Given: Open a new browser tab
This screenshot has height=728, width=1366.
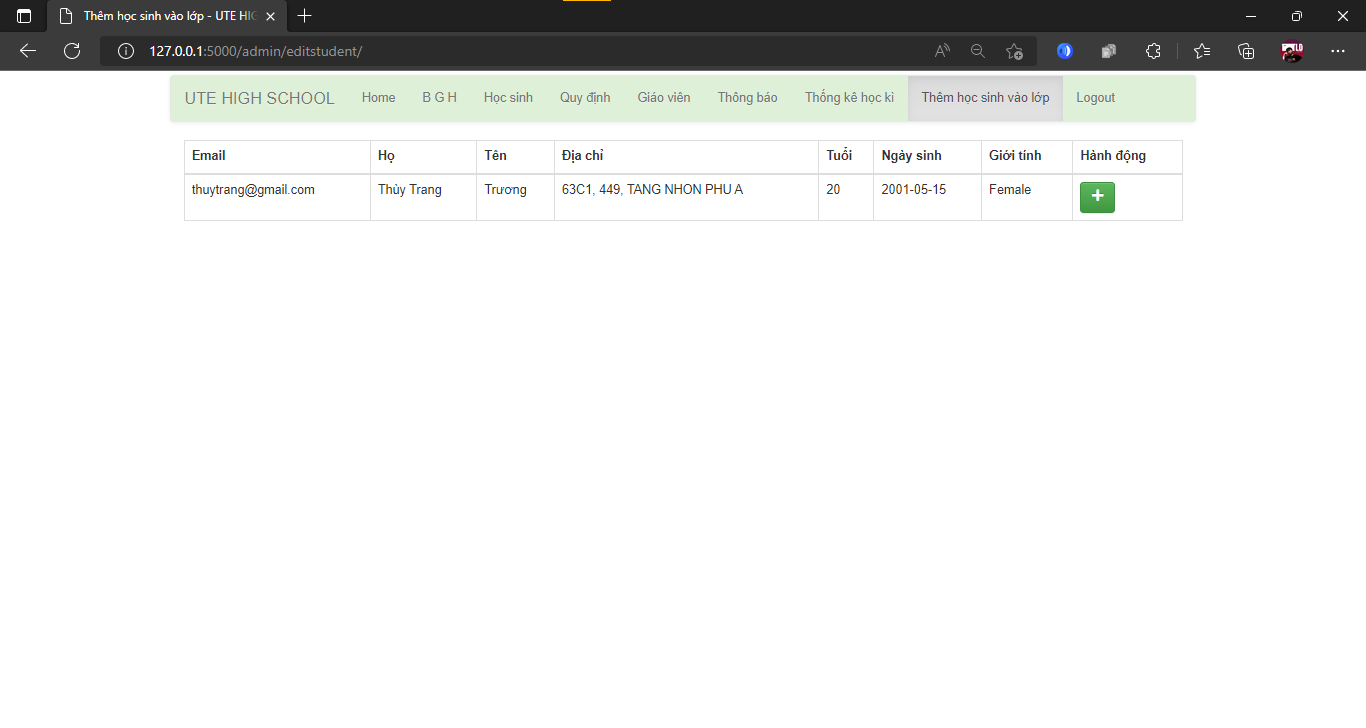Looking at the screenshot, I should coord(304,16).
